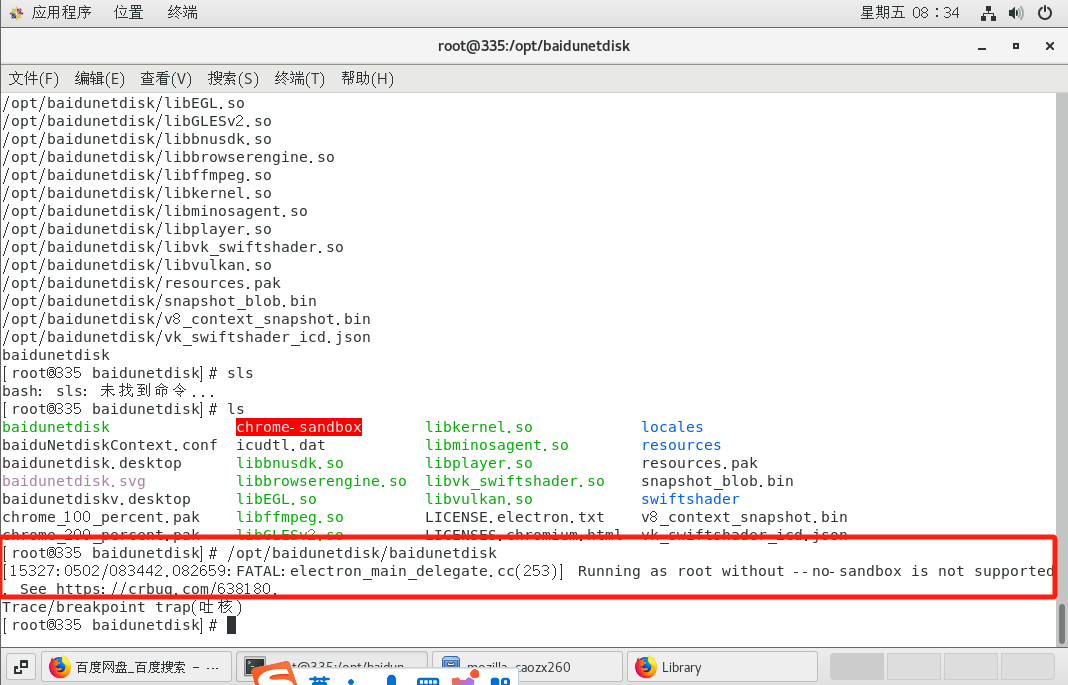Click baidunetdisk.svg in ls output
The width and height of the screenshot is (1068, 685).
tap(74, 481)
